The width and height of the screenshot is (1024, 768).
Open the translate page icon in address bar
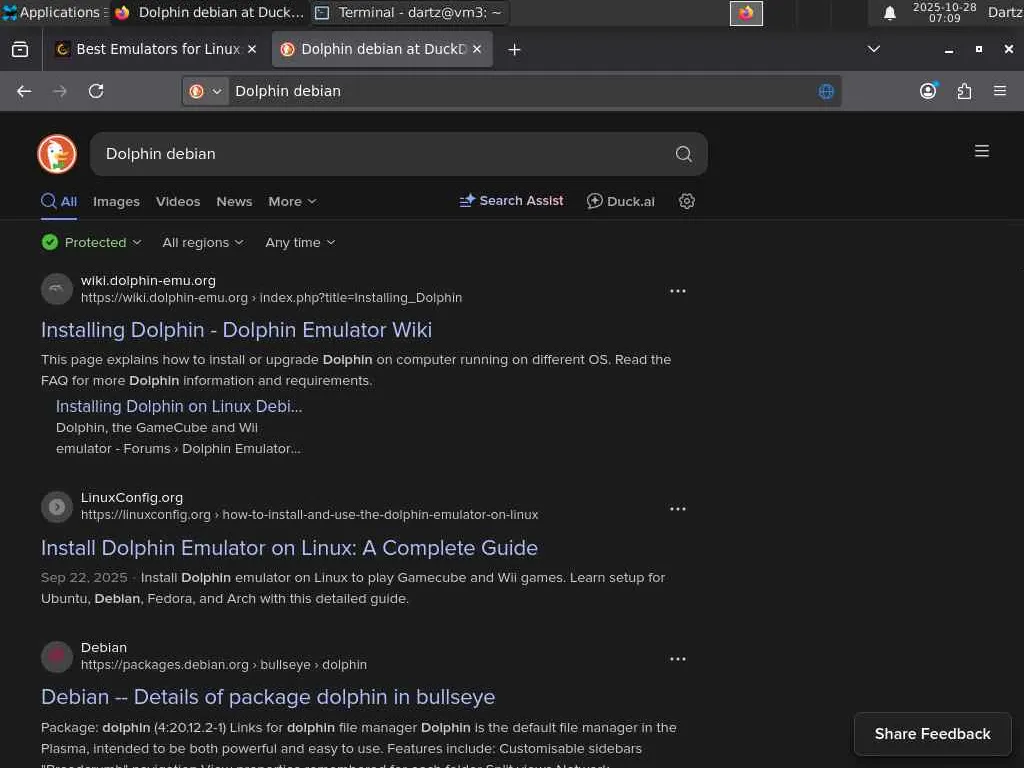826,91
